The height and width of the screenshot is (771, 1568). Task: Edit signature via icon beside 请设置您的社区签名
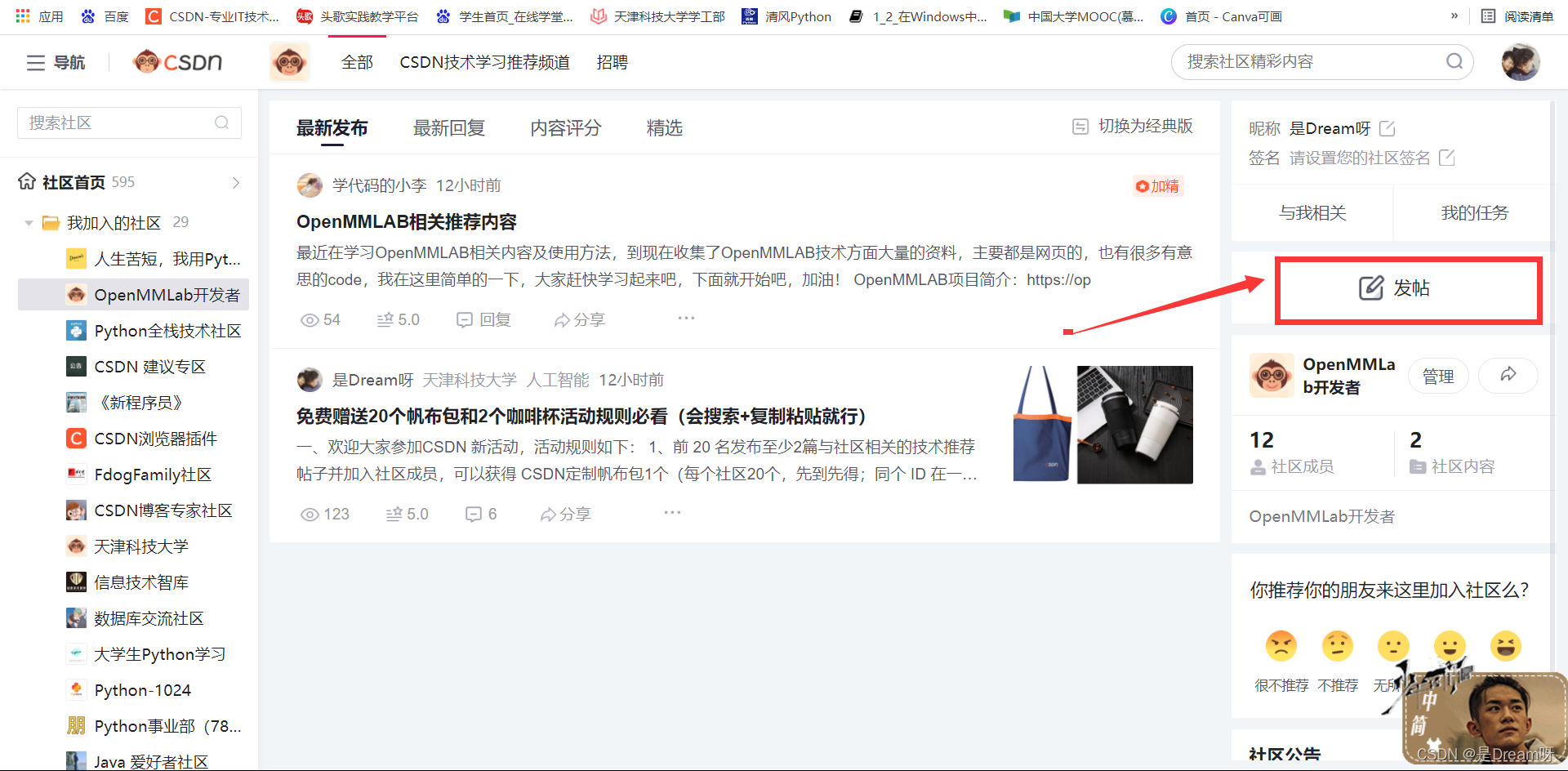pyautogui.click(x=1446, y=158)
